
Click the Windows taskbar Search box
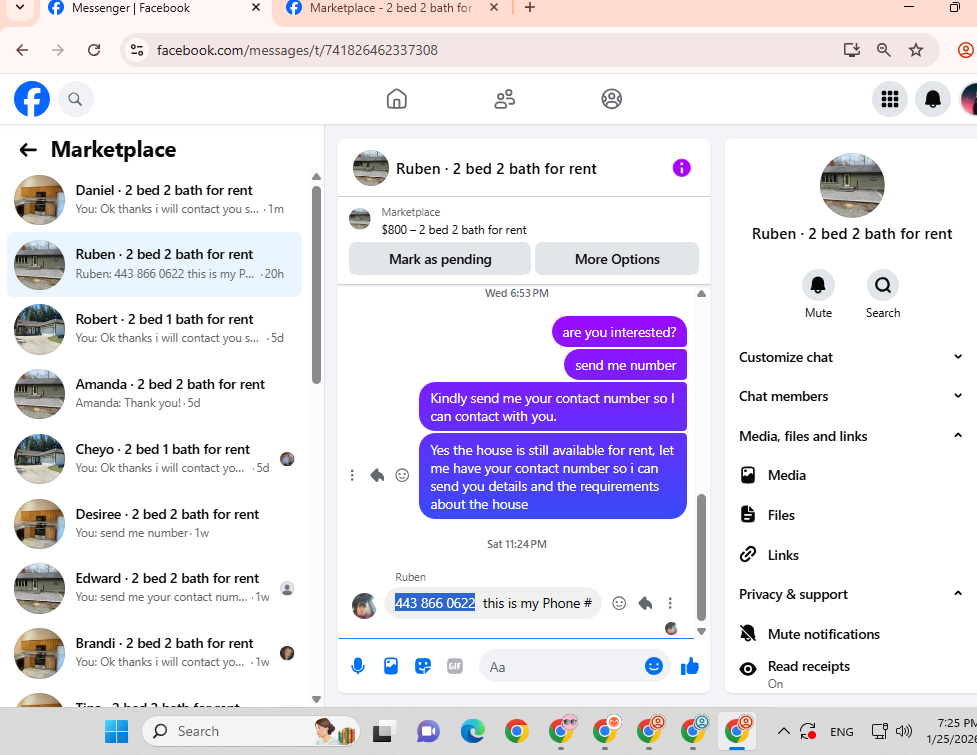[x=251, y=731]
